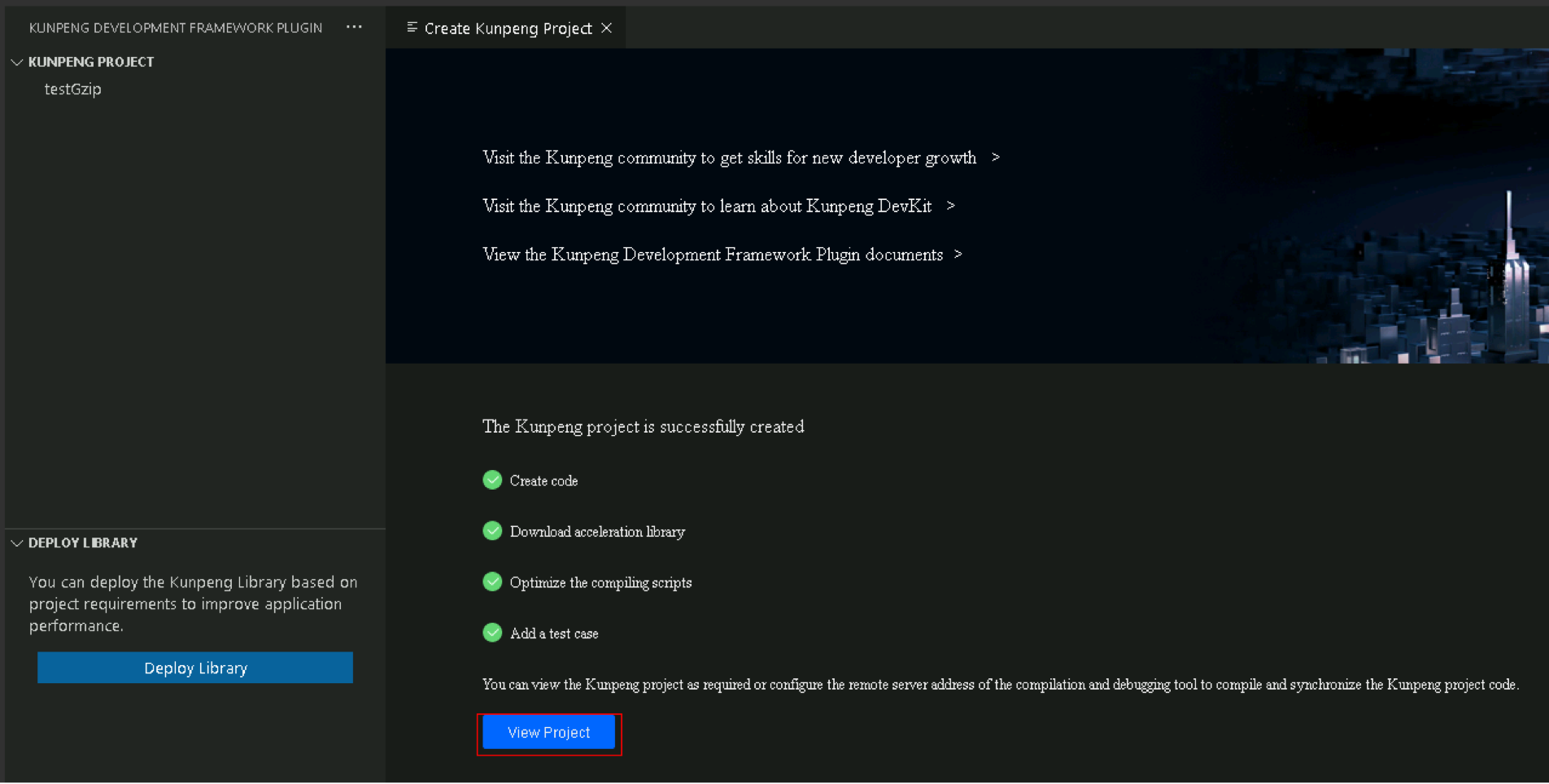Open the Kunpeng DevKit community link

(706, 207)
